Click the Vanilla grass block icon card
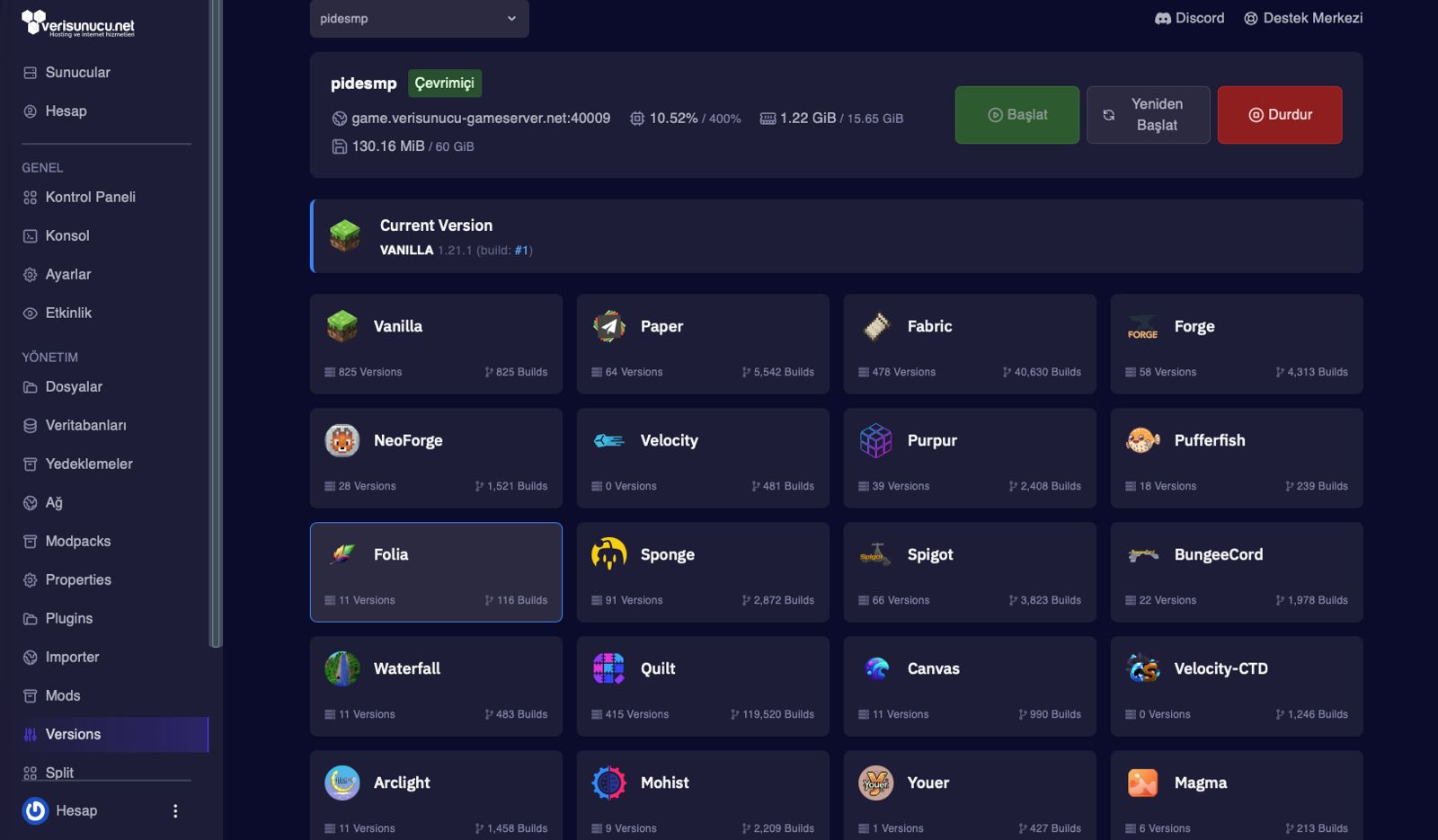This screenshot has height=840, width=1438. [436, 343]
